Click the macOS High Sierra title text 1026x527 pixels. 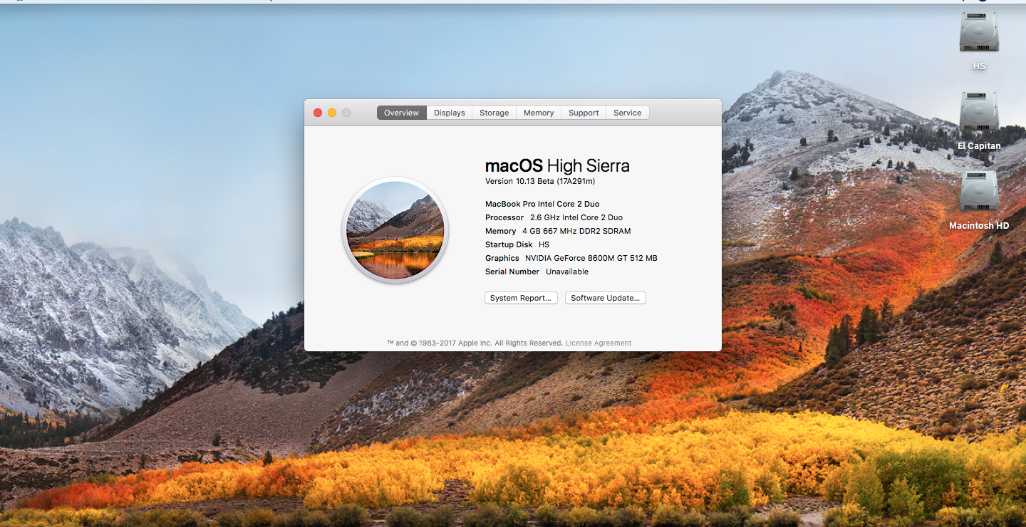(557, 165)
